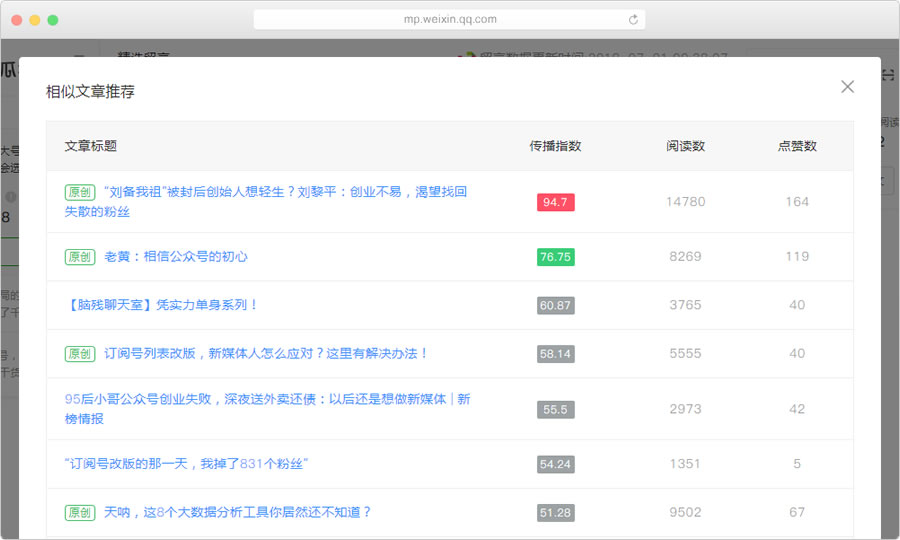The width and height of the screenshot is (900, 540).
Task: Click the 原创 tag beside the 刘备我祖 article
Action: click(80, 192)
